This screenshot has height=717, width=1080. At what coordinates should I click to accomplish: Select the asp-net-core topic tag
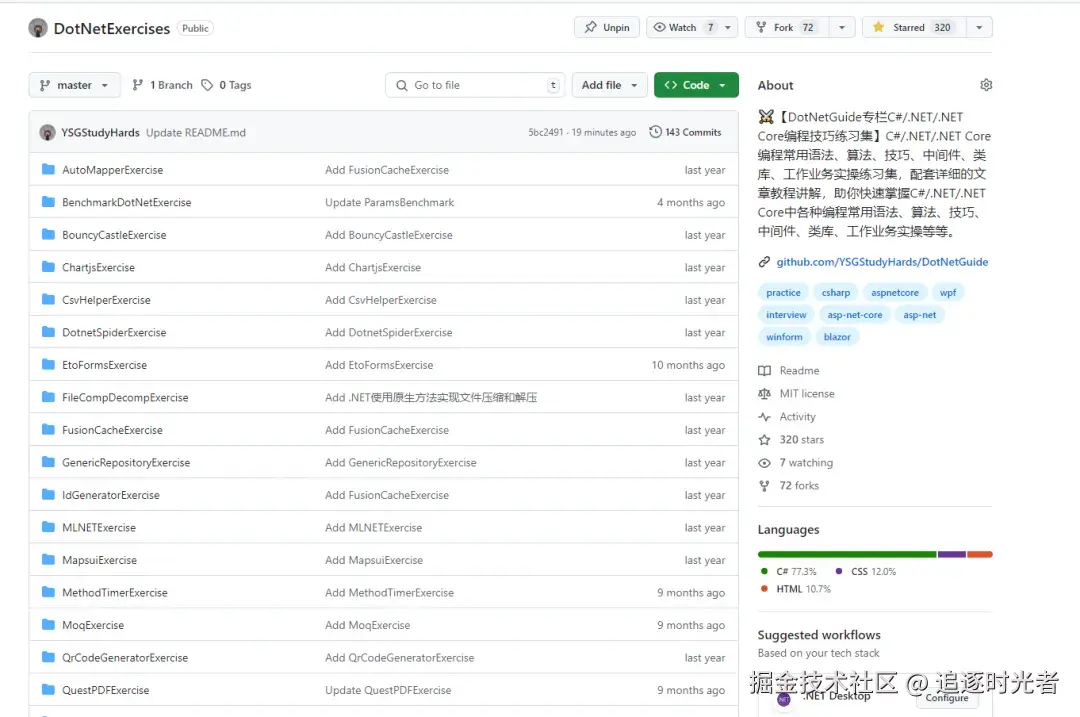click(x=854, y=315)
